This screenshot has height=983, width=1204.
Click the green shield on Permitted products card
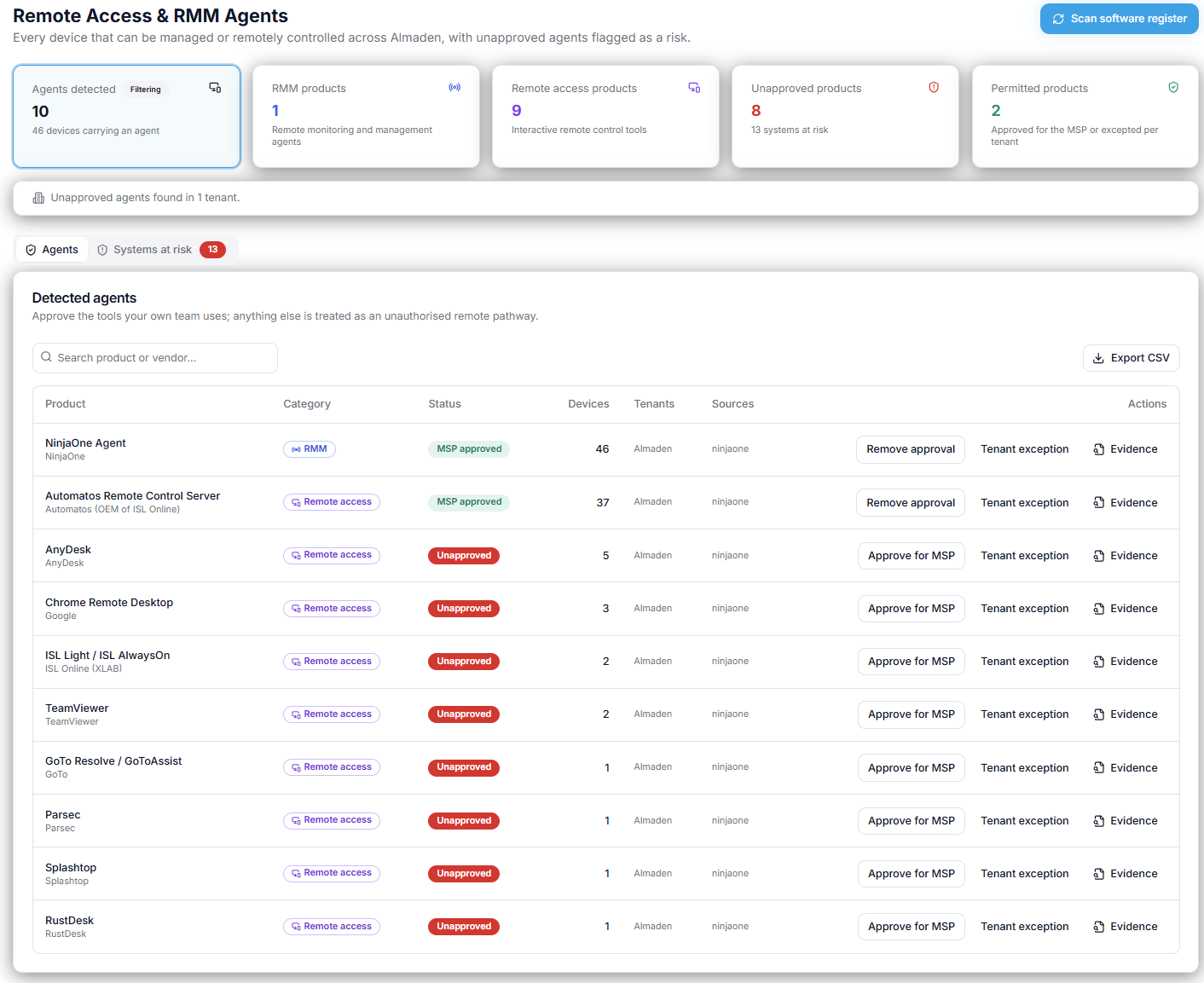[1173, 87]
